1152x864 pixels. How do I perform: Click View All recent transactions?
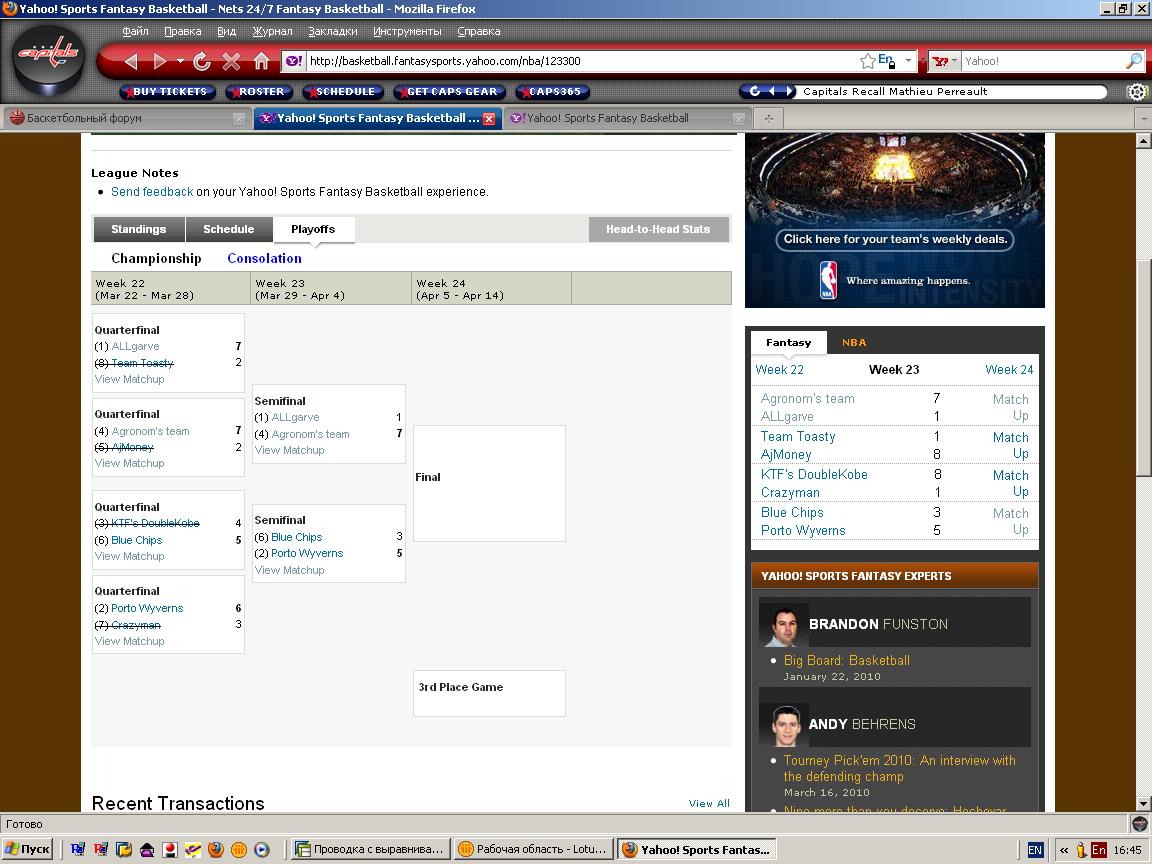tap(709, 803)
